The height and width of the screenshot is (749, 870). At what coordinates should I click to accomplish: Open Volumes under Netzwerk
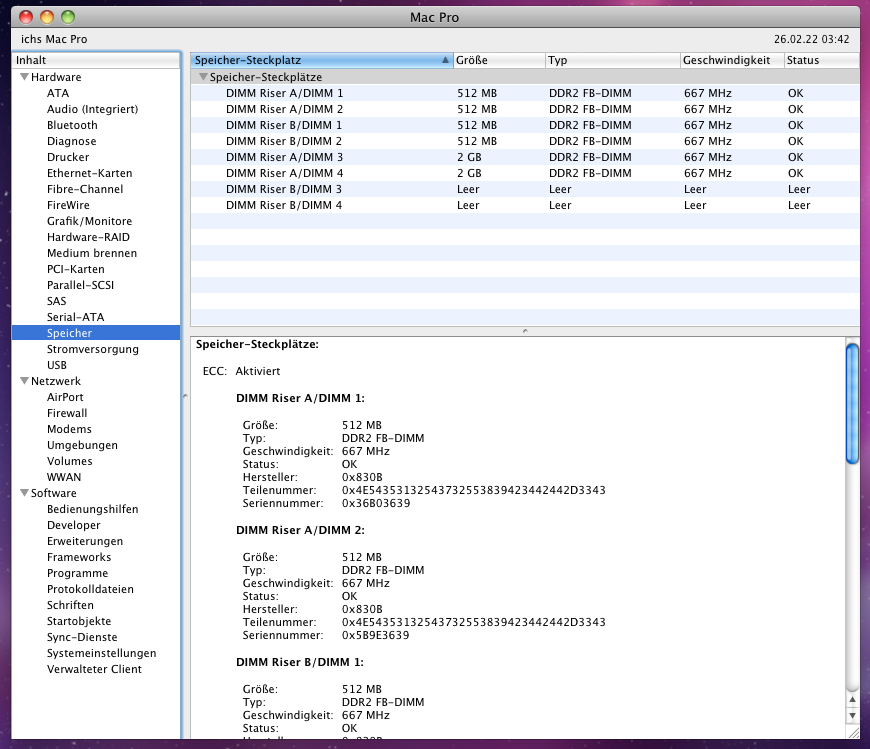point(69,461)
